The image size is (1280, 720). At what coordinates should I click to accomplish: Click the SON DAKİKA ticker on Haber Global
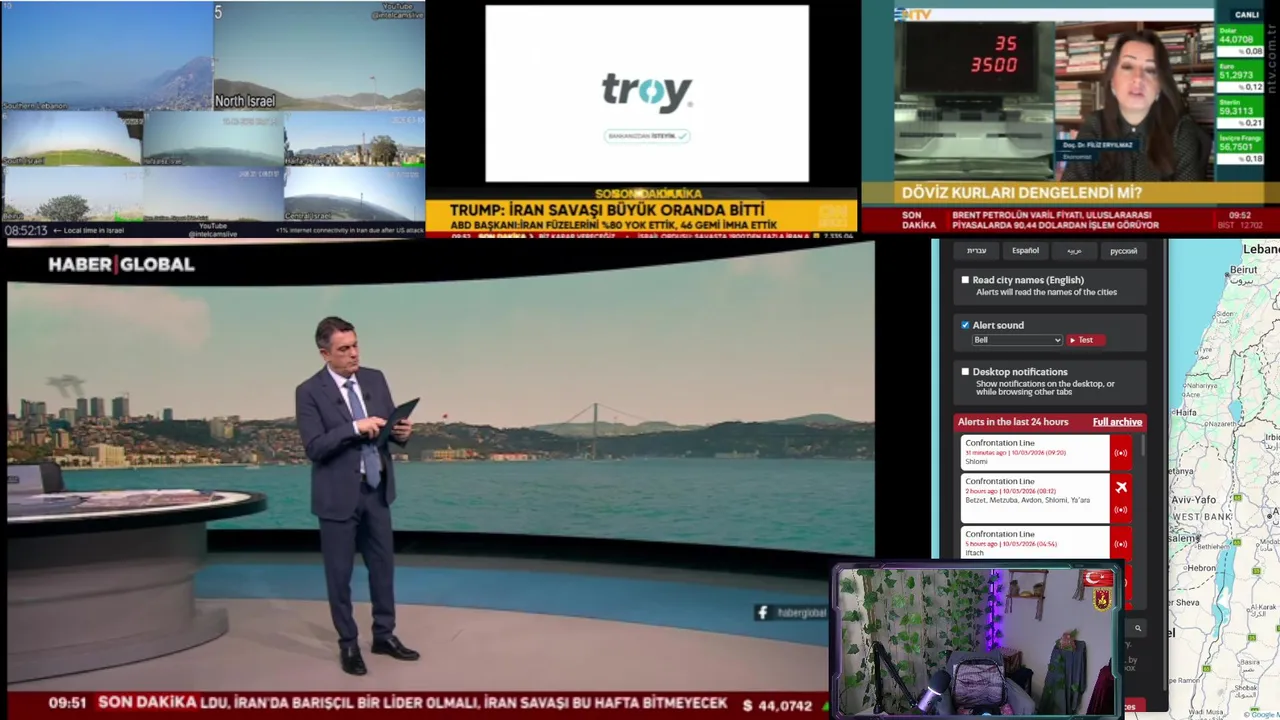pos(147,704)
